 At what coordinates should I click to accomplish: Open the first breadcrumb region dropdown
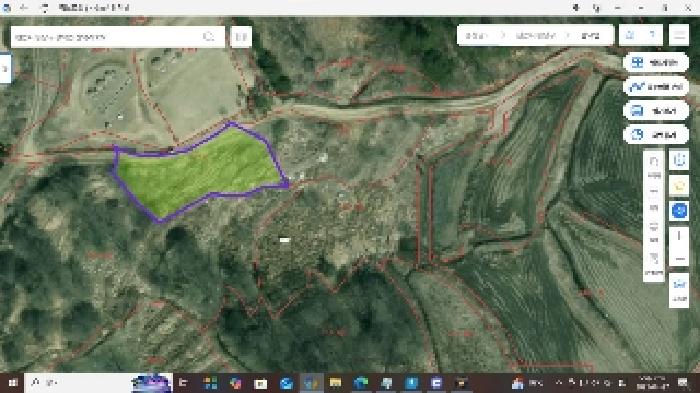coord(477,36)
